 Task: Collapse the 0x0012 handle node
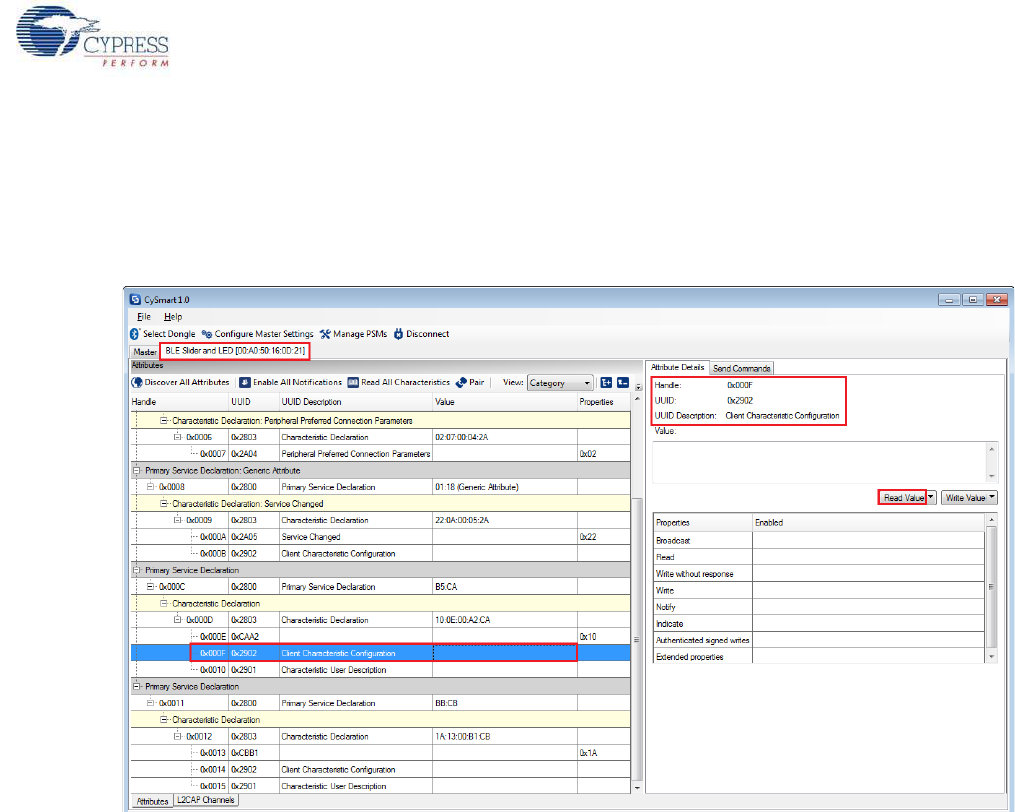click(x=177, y=736)
